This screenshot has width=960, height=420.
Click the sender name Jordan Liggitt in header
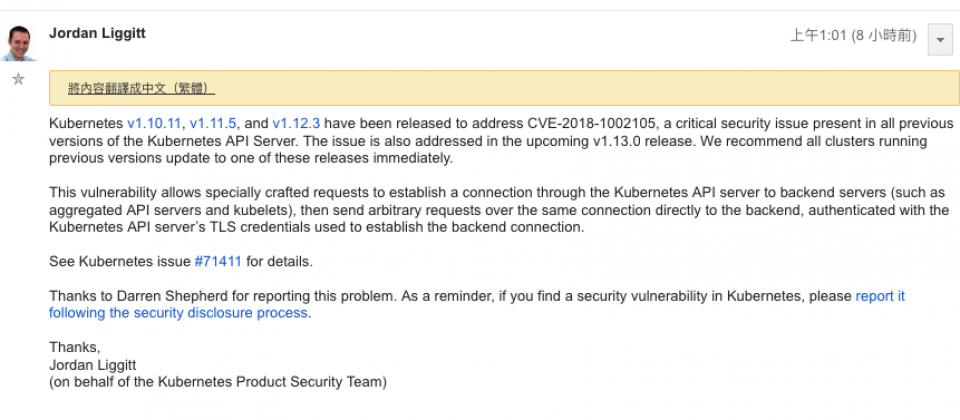point(97,33)
